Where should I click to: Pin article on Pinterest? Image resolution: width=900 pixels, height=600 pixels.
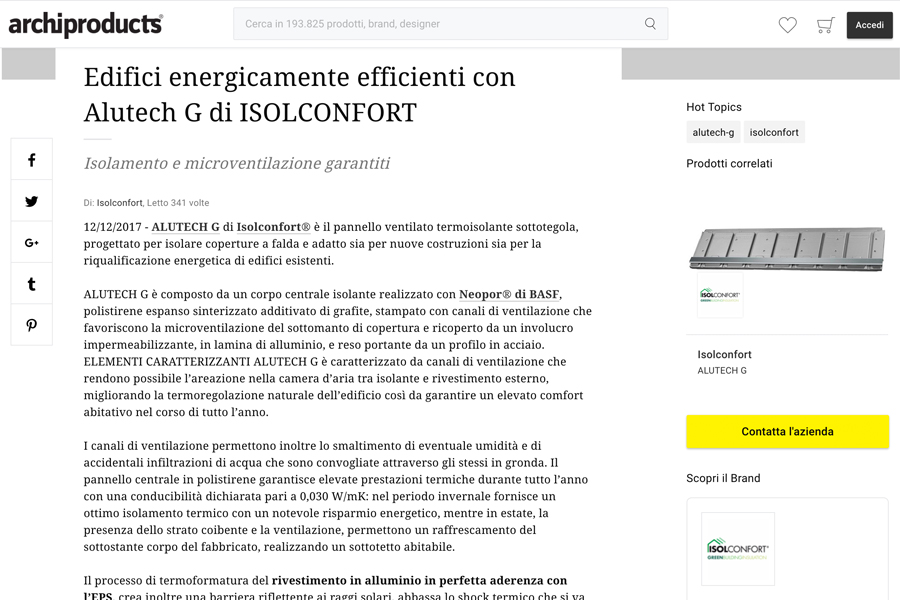click(x=32, y=325)
